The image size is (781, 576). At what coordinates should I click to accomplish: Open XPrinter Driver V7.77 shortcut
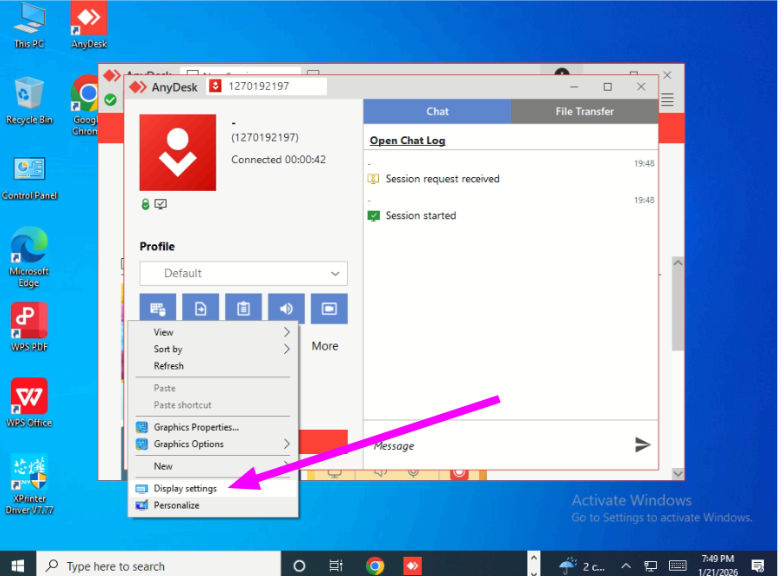click(29, 484)
